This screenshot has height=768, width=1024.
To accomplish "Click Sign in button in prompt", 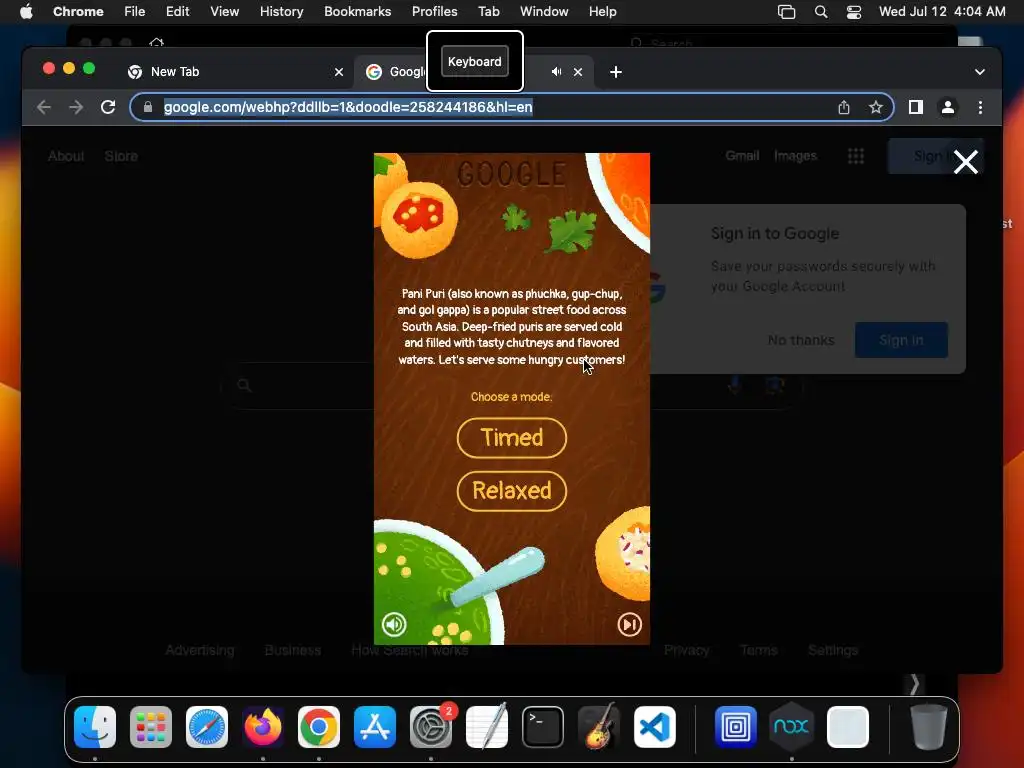I will point(901,340).
